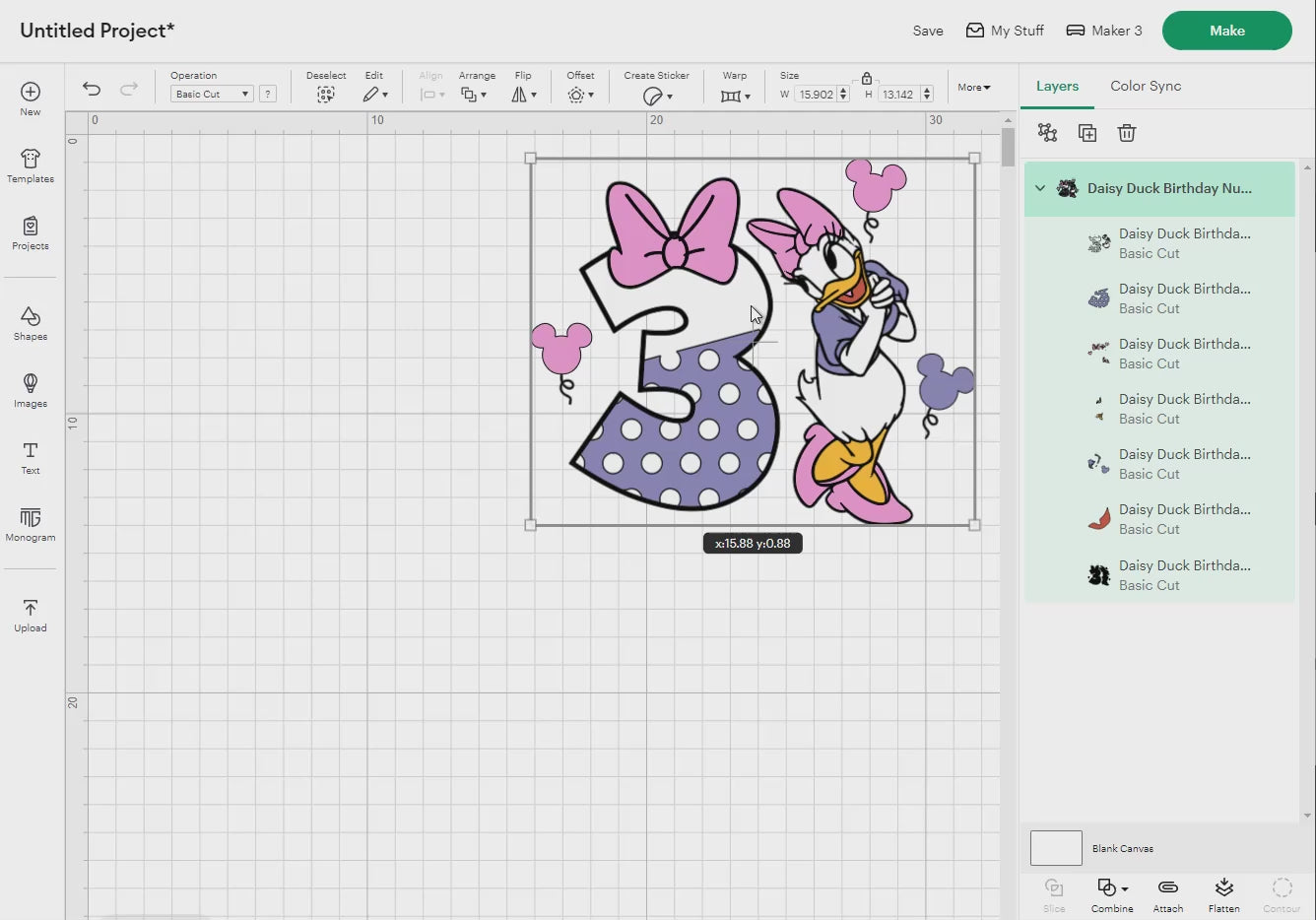Open the Monogram tool

pyautogui.click(x=31, y=524)
